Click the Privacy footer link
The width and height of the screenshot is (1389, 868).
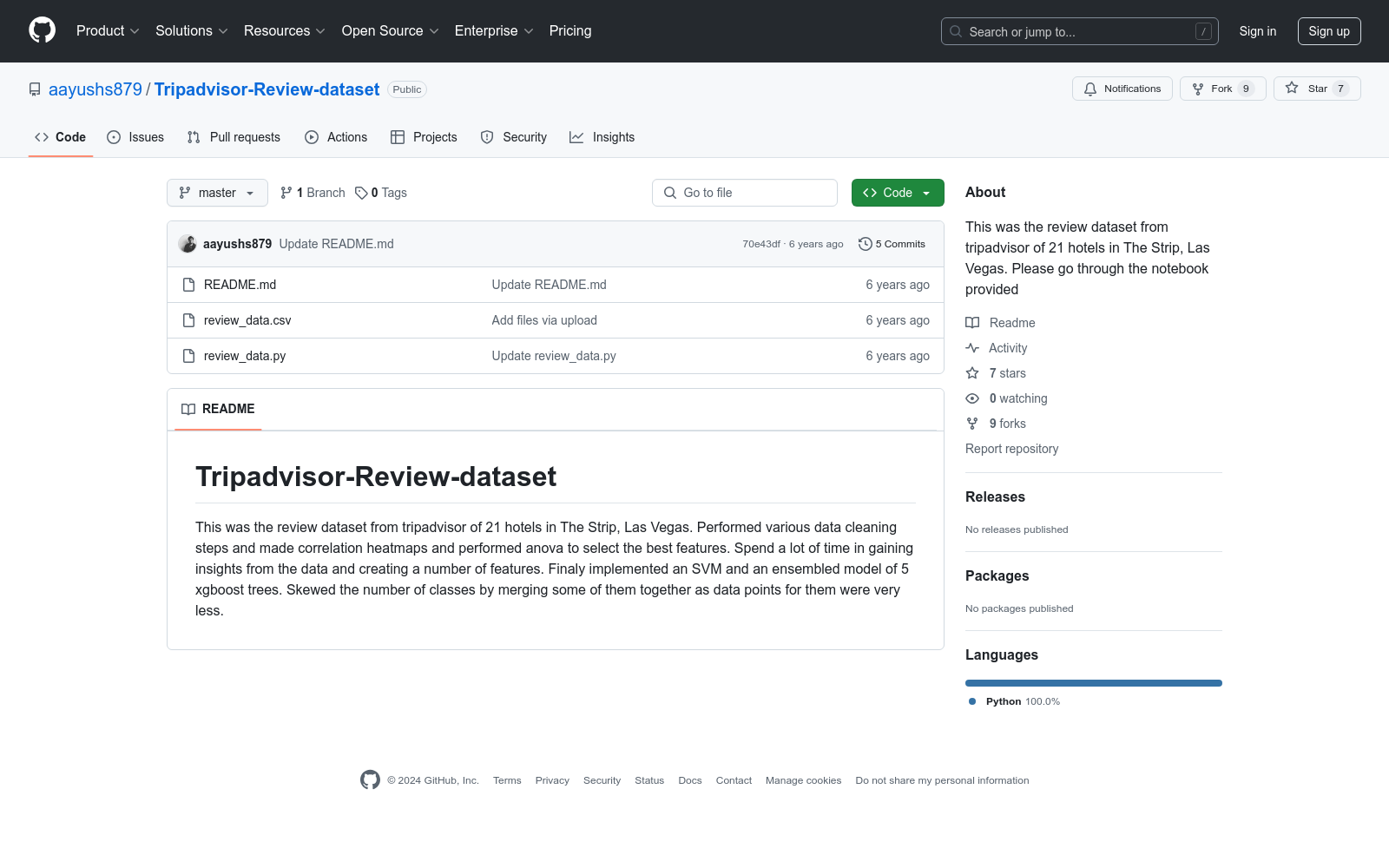[552, 780]
